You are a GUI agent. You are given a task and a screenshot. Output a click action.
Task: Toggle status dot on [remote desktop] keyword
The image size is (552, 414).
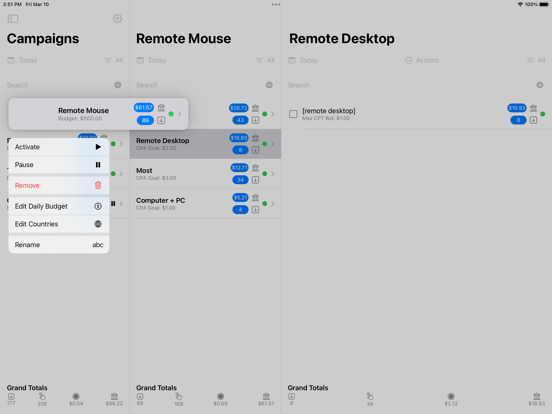click(543, 114)
